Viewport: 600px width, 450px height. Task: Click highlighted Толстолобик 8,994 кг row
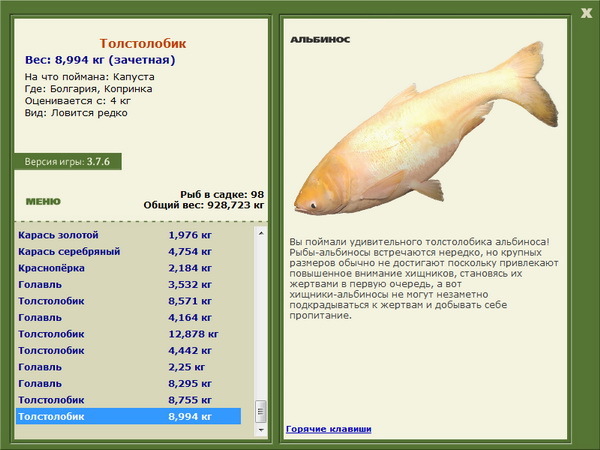click(x=128, y=416)
